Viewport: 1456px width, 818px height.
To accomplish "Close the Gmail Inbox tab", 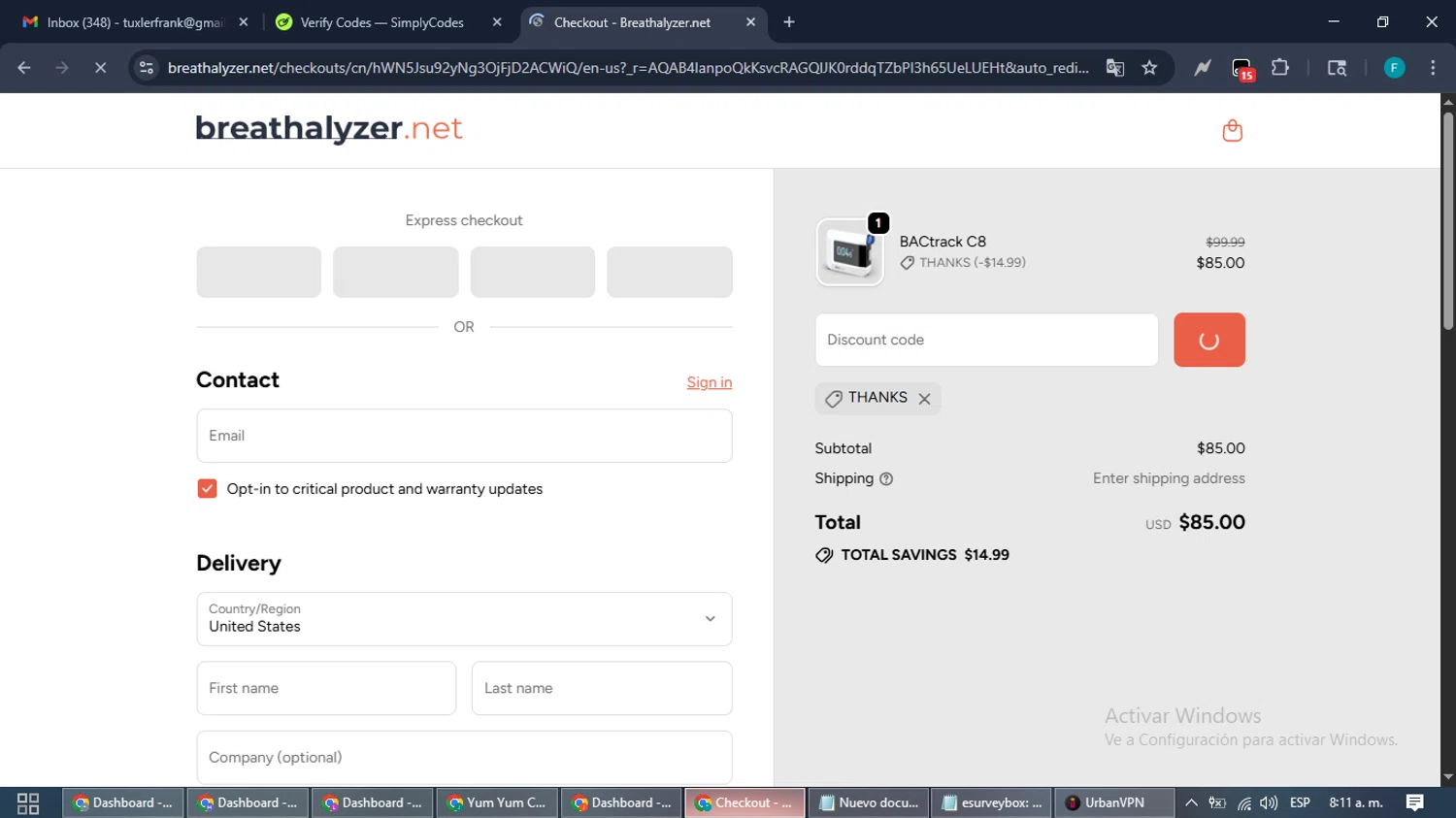I will click(244, 22).
